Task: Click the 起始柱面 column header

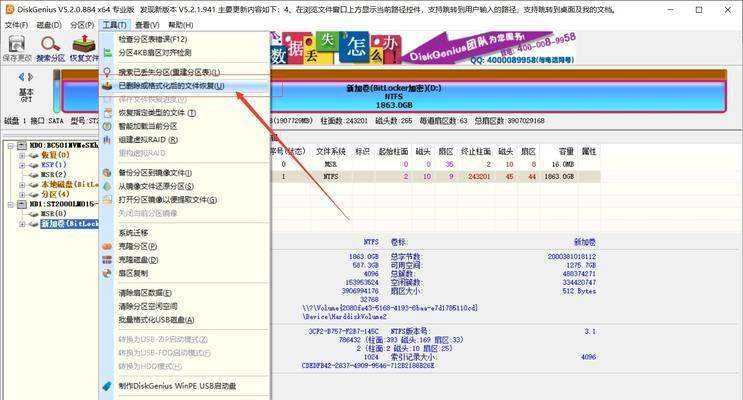Action: 393,151
